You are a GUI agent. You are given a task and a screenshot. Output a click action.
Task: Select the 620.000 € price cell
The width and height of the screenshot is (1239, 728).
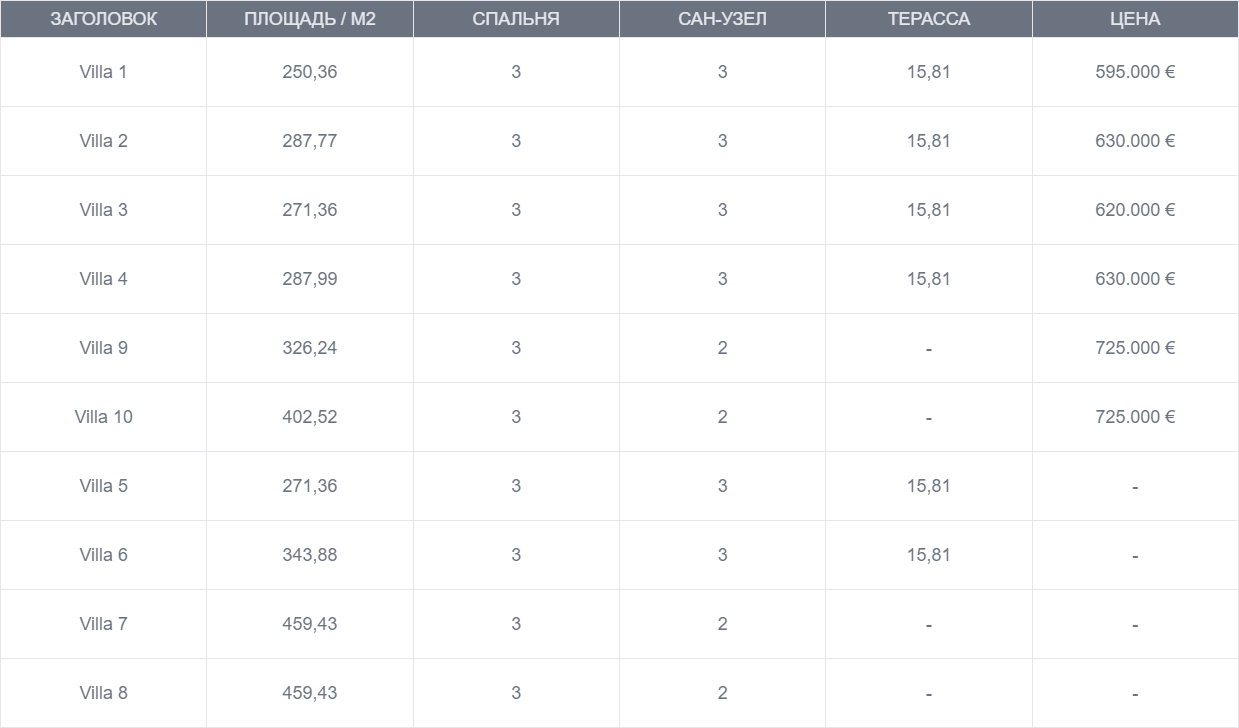[1135, 210]
